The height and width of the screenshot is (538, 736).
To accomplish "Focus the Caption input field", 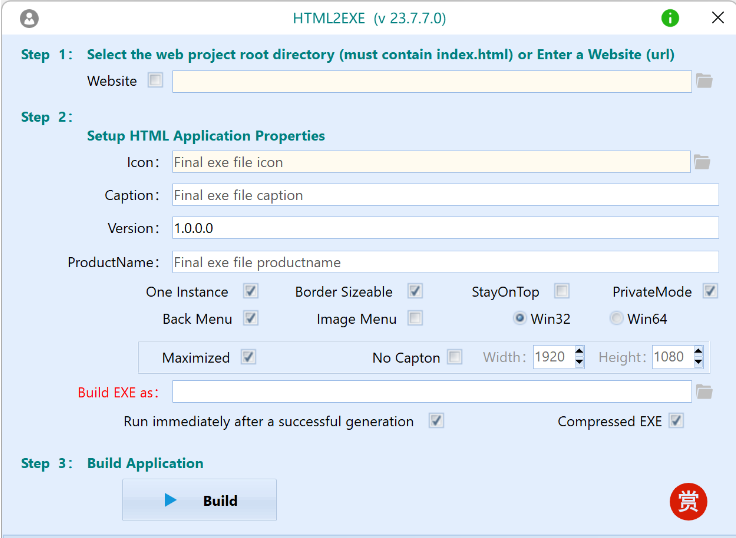I will [x=445, y=195].
